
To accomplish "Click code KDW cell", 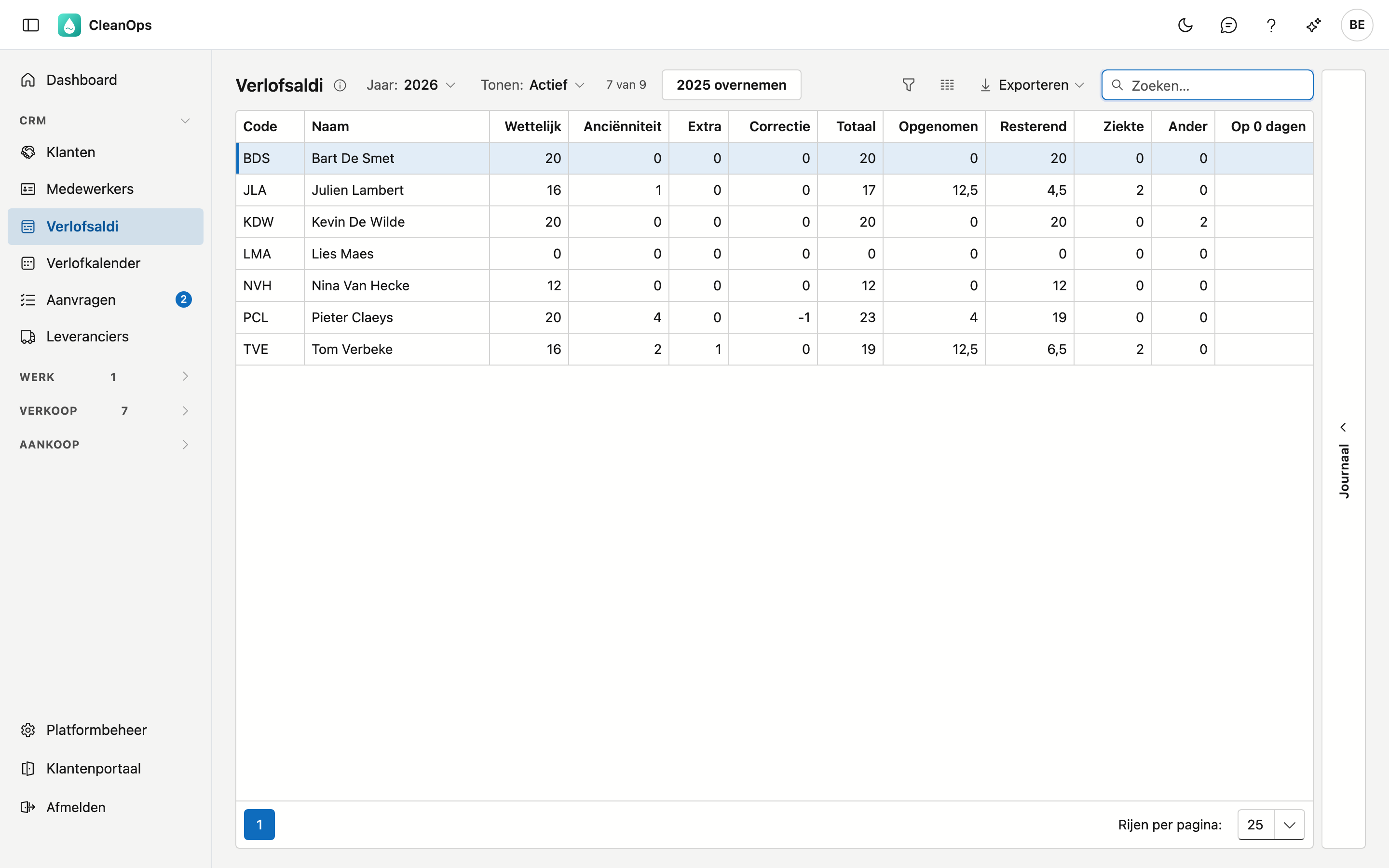I will (271, 222).
